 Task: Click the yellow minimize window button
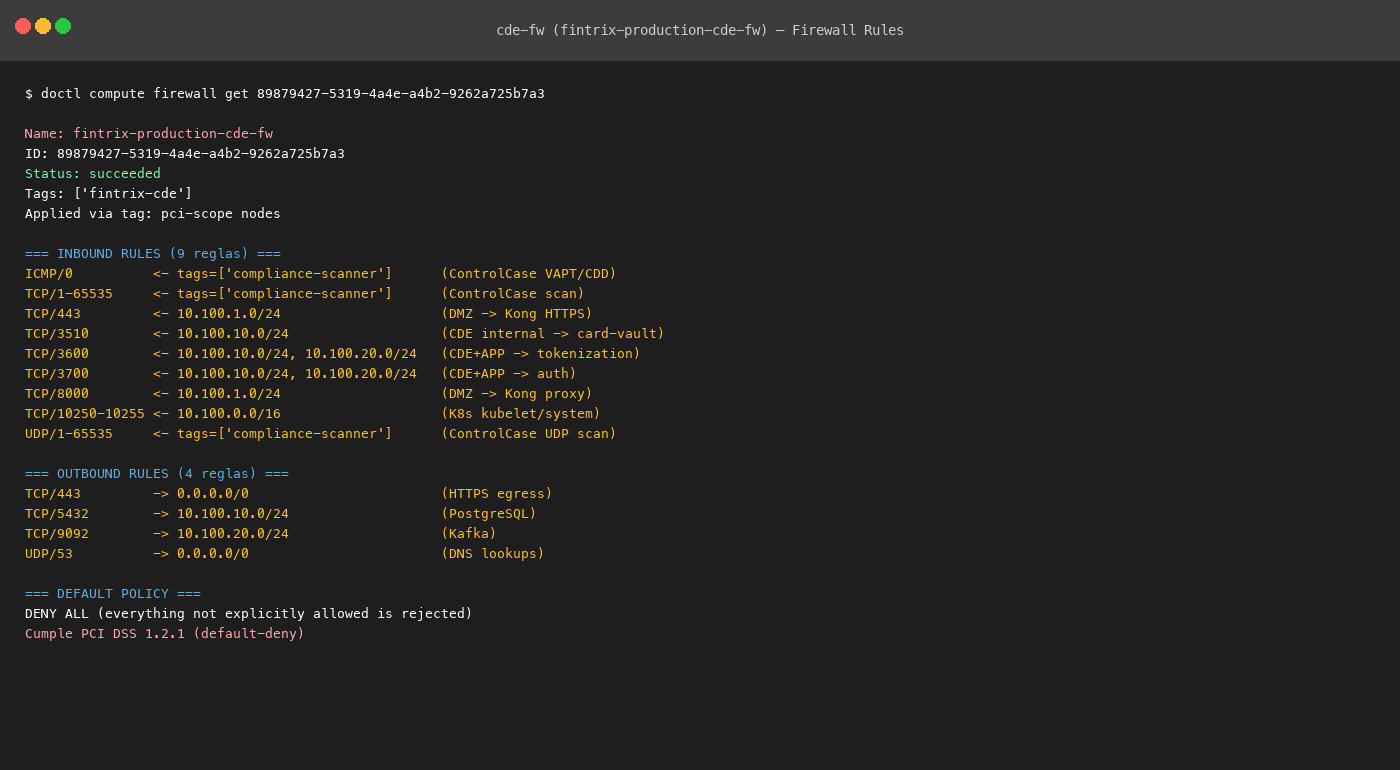(x=43, y=26)
